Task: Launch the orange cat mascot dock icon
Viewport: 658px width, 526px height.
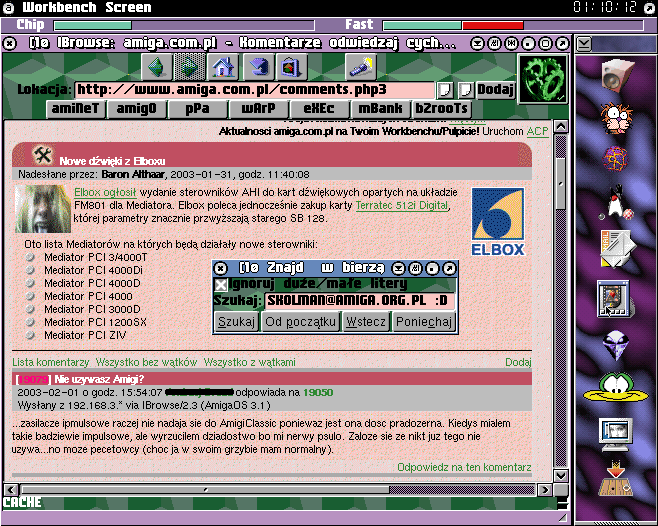Action: click(616, 118)
